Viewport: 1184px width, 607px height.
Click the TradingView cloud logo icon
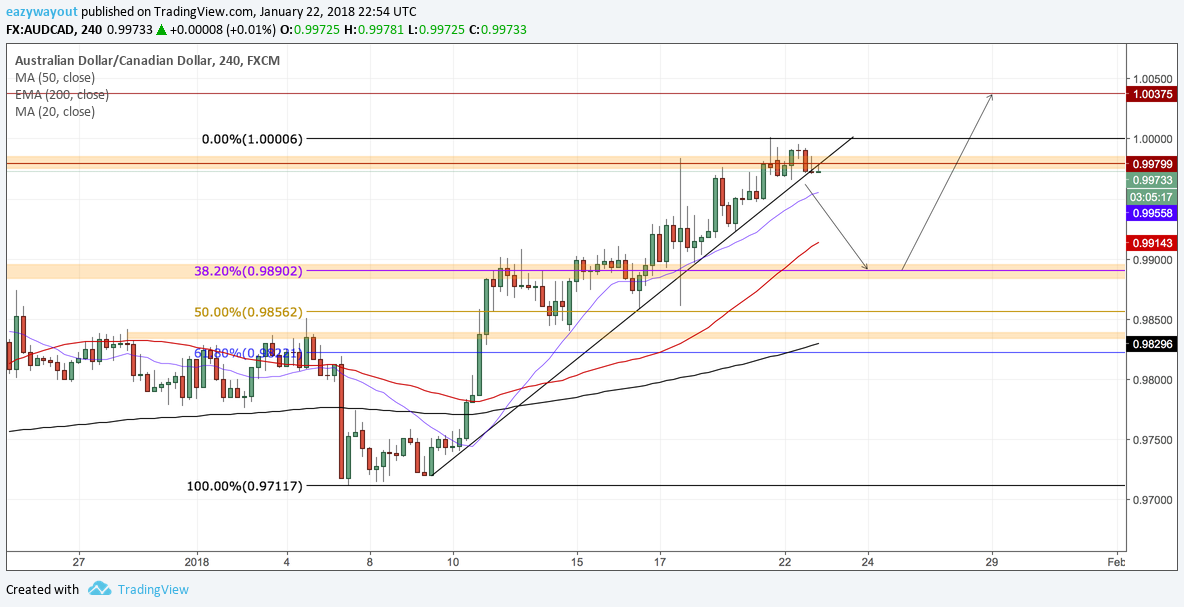(x=99, y=589)
